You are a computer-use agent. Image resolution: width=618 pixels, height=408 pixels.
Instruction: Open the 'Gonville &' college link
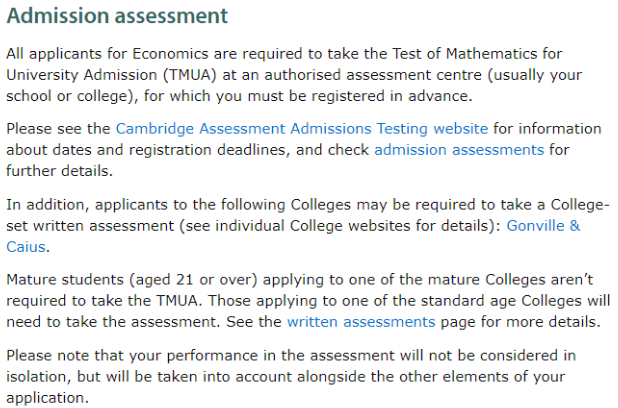coord(543,226)
